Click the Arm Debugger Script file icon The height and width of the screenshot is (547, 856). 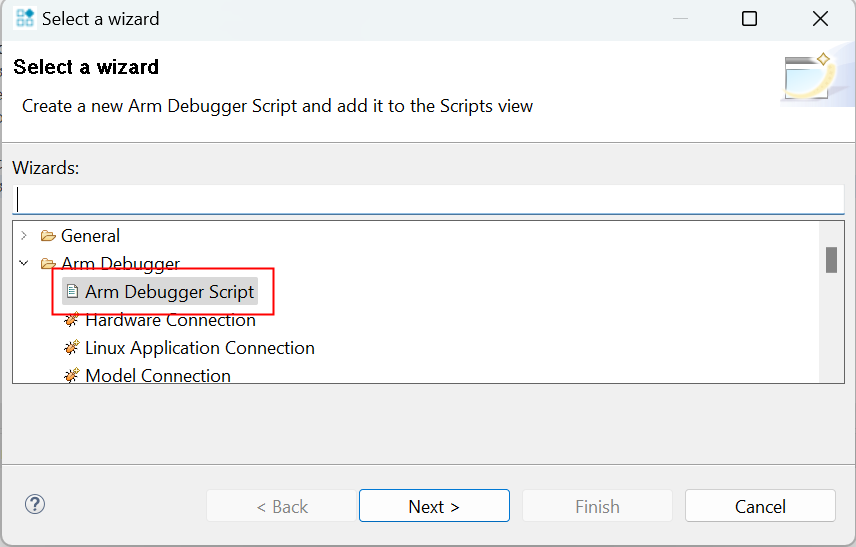[x=72, y=292]
